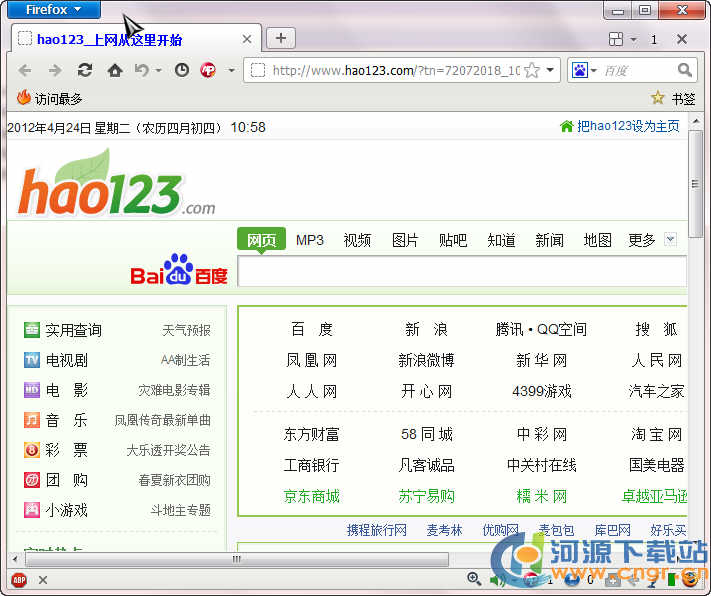Click the Adblock Plus icon in toolbar
This screenshot has width=711, height=596.
tap(208, 70)
